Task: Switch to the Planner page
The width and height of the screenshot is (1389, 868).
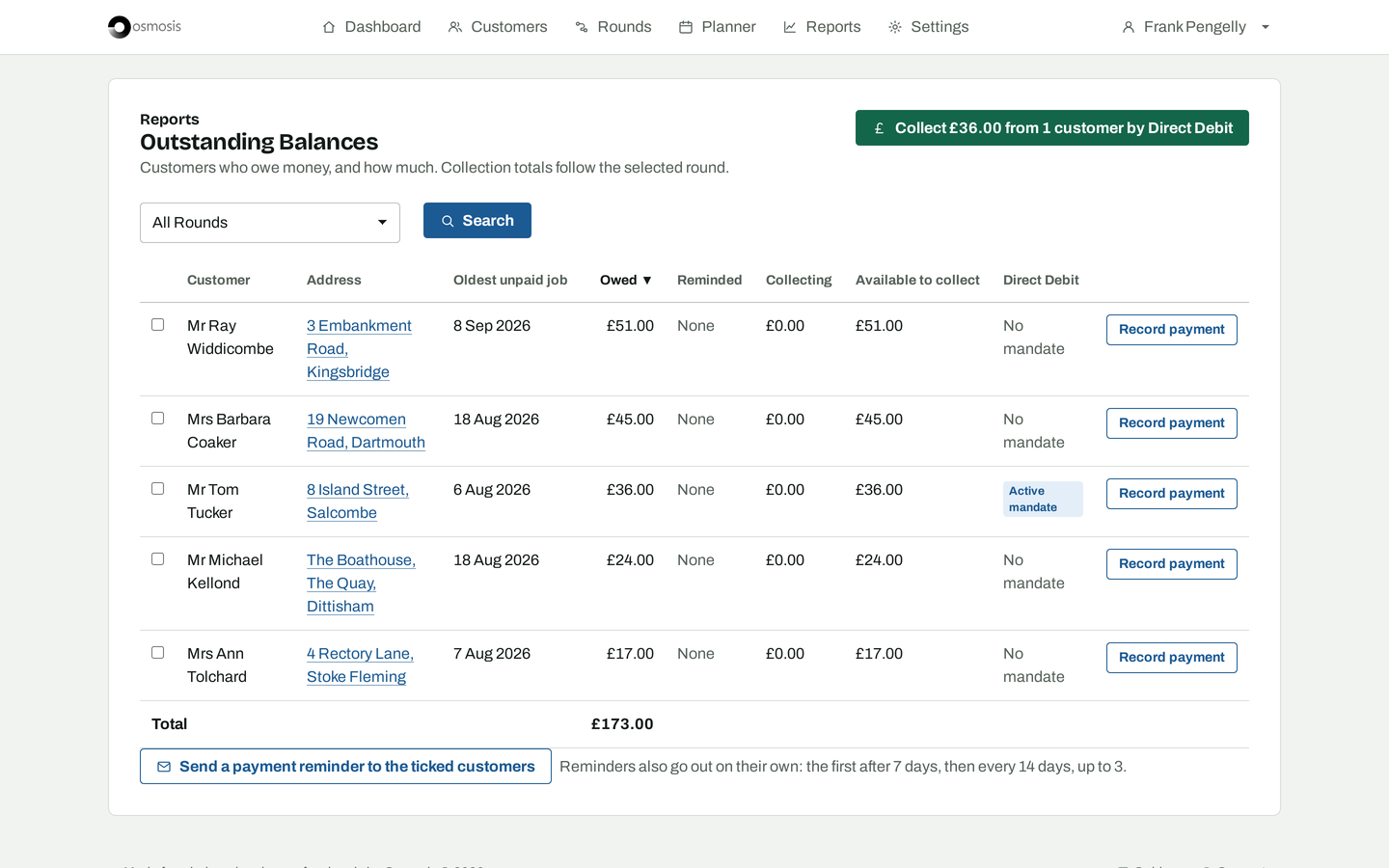Action: (x=718, y=27)
